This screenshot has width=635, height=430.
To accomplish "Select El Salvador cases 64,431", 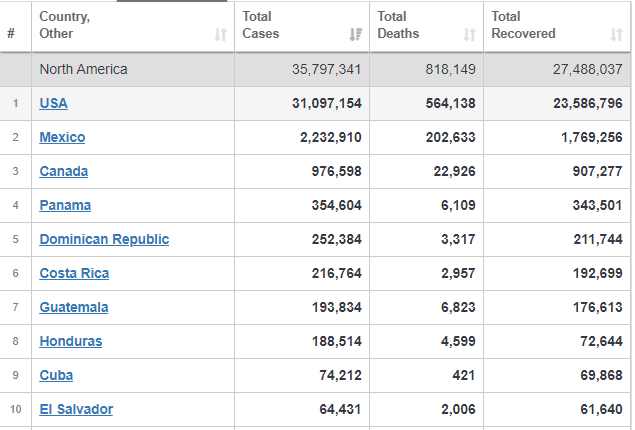I will [340, 409].
